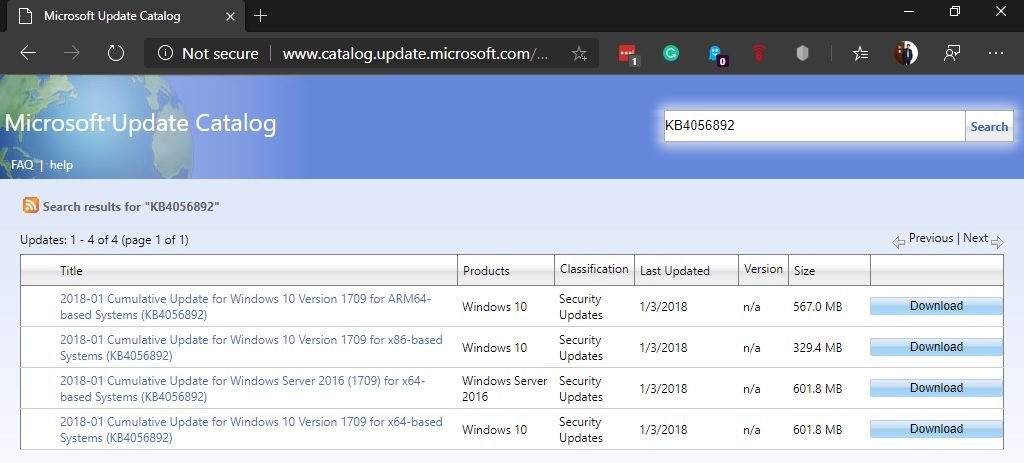Click the Updates: 1 - 4 of 4 text
This screenshot has width=1024, height=463.
(x=104, y=240)
